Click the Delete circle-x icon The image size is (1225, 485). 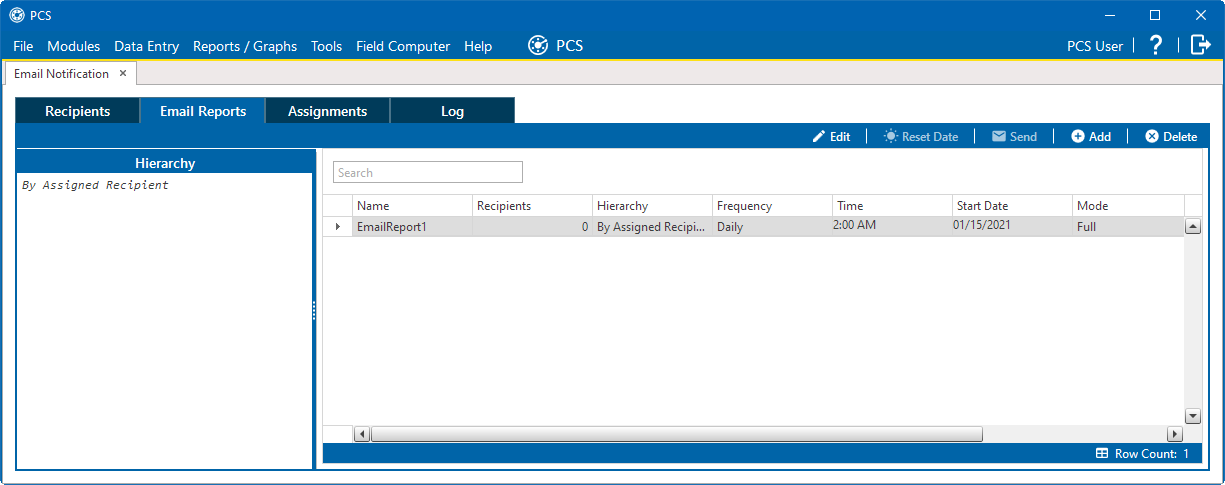tap(1152, 137)
